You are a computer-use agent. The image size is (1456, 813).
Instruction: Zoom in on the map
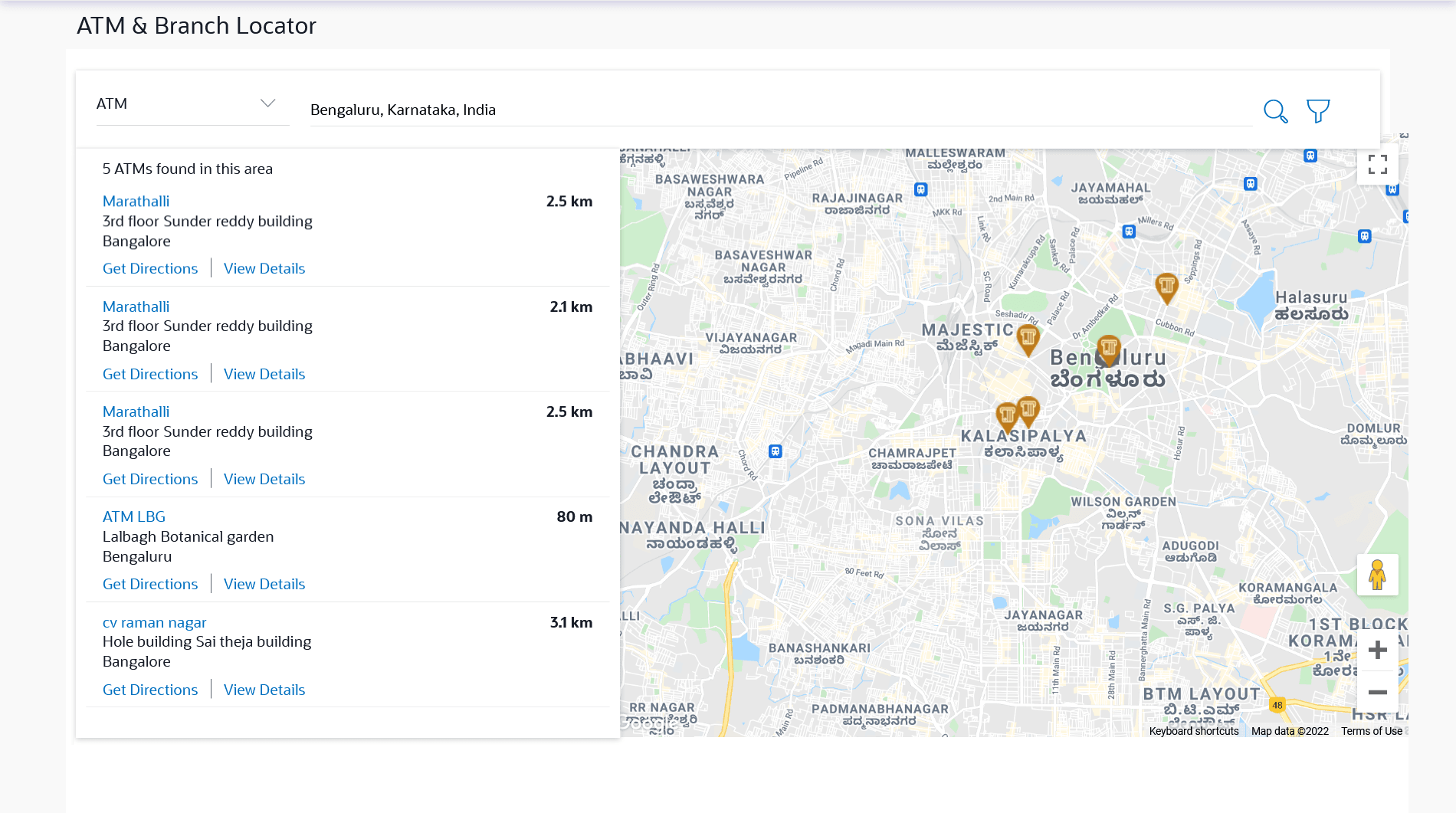(1377, 651)
